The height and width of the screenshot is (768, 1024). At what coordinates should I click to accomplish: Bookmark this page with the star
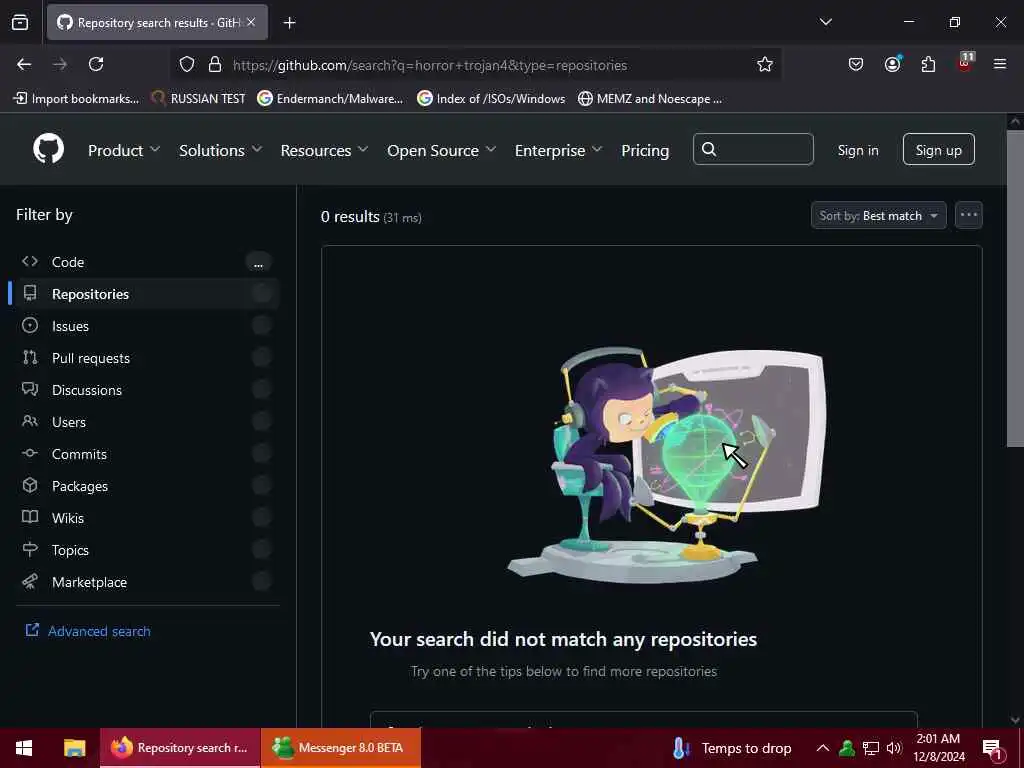coord(765,64)
